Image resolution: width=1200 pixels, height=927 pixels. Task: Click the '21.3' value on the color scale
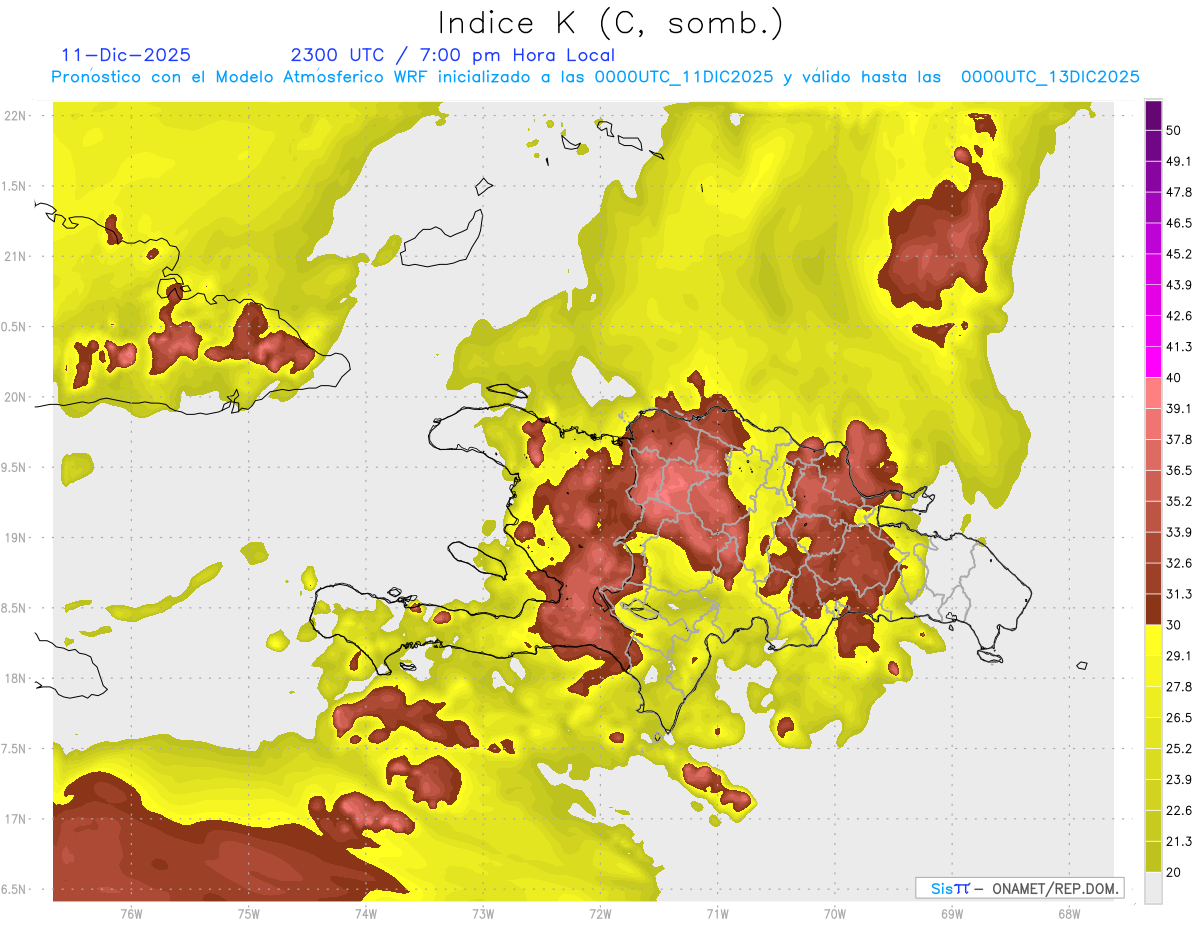(x=1179, y=841)
